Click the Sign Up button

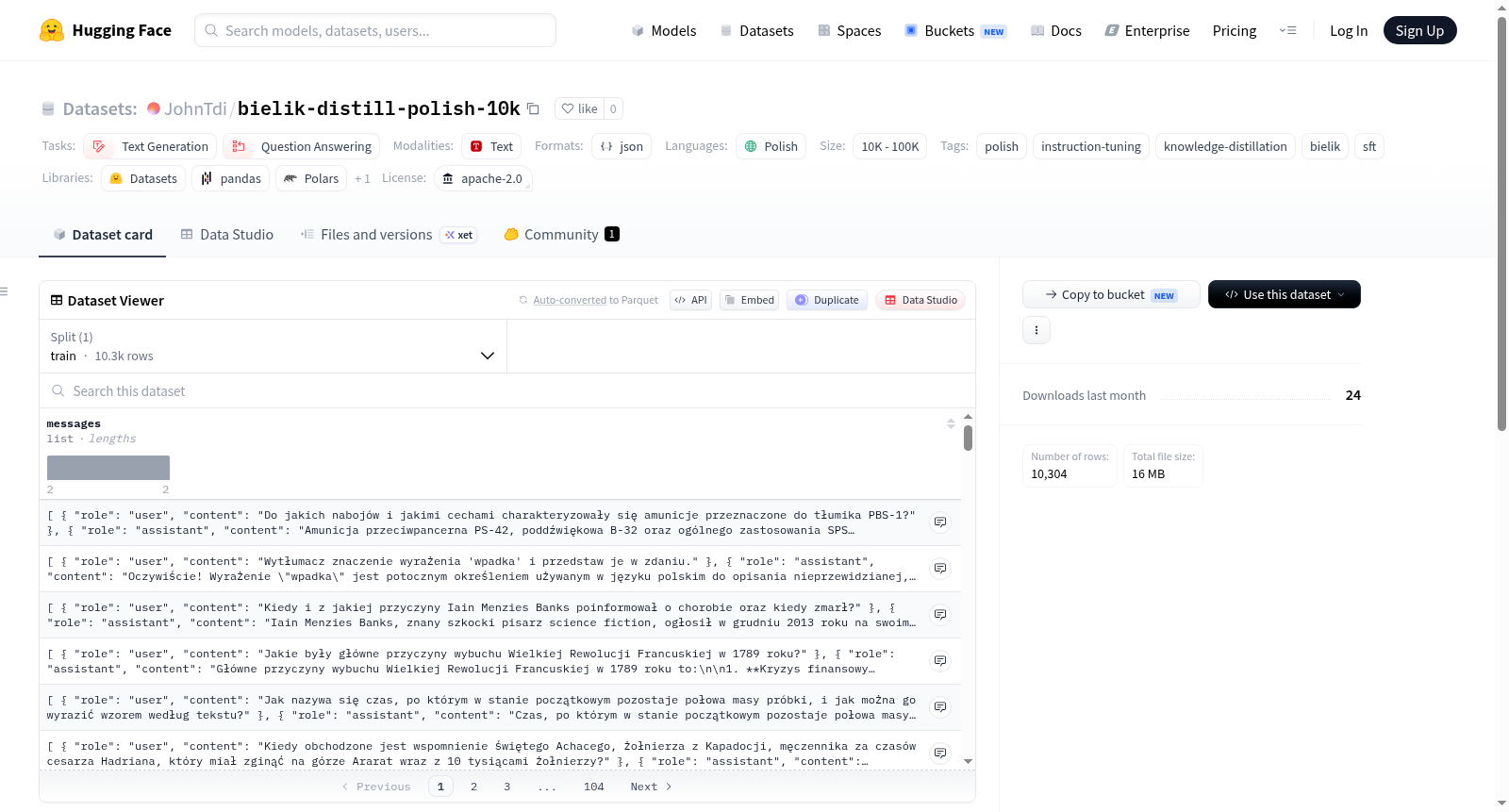[1419, 30]
